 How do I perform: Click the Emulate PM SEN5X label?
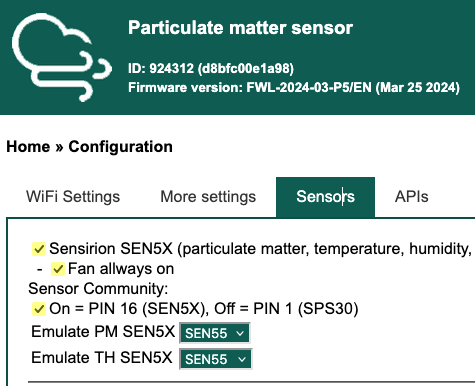point(103,332)
